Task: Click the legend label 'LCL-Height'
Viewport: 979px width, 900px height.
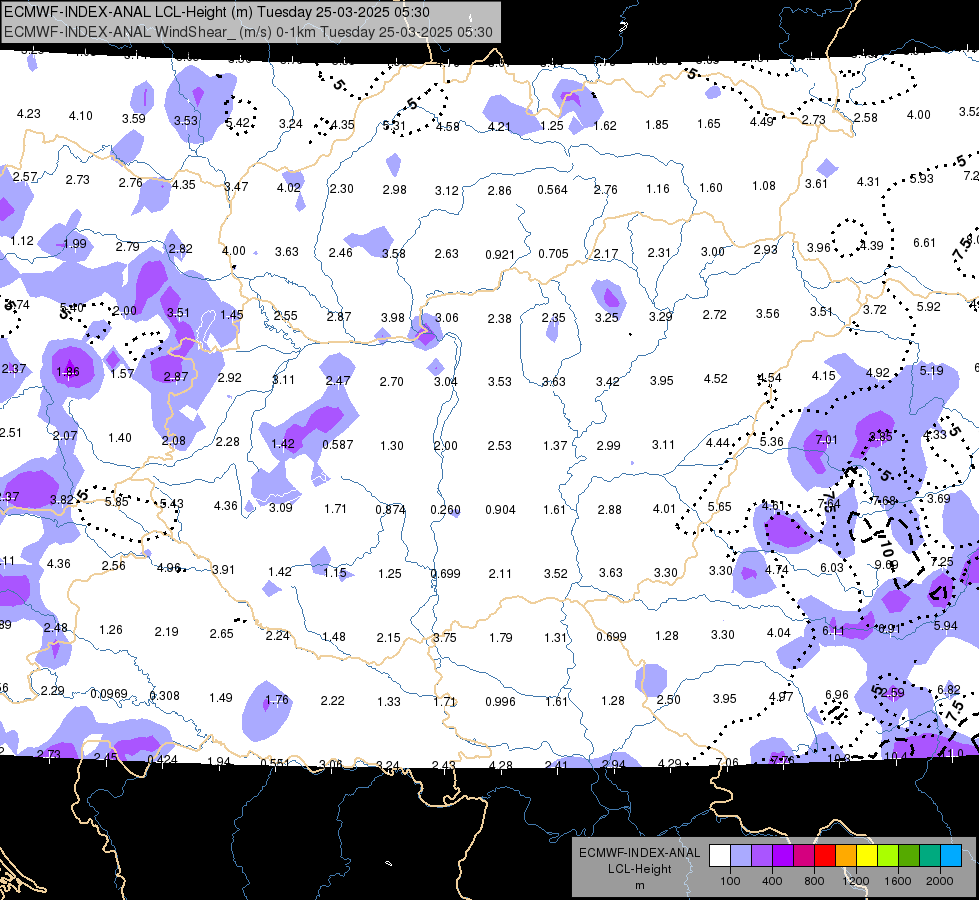Action: (x=639, y=869)
